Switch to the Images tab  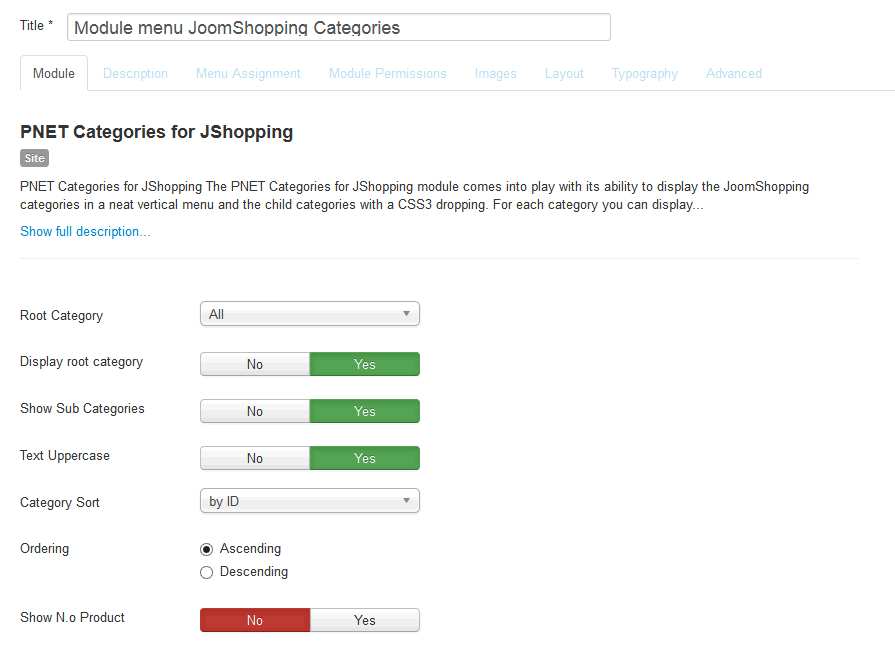(x=495, y=74)
